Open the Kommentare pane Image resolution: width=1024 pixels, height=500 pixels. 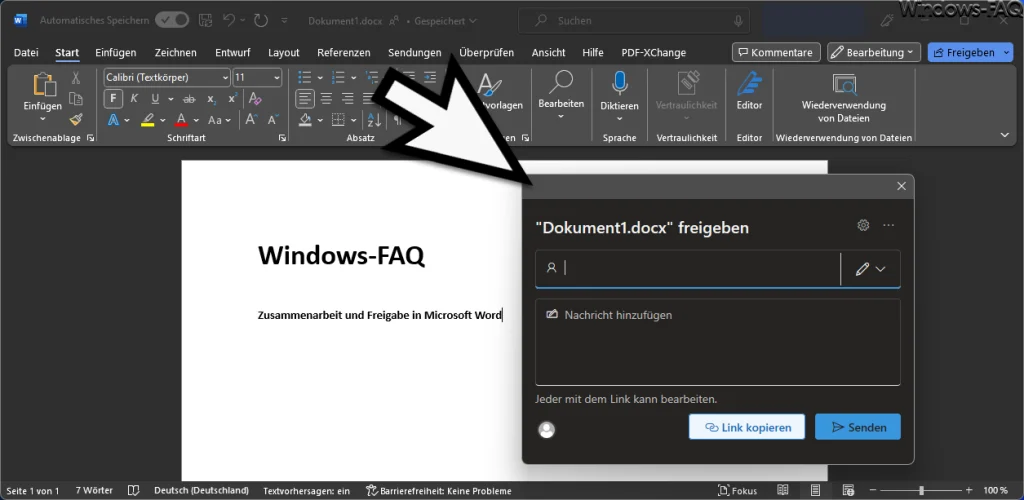[776, 53]
